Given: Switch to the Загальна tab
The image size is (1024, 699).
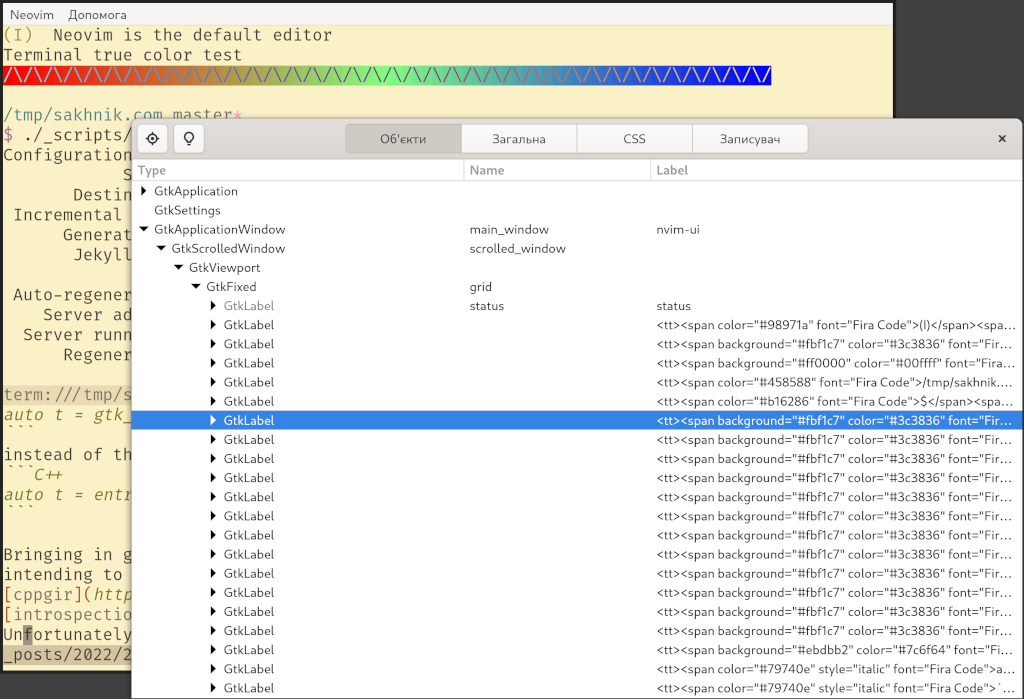Looking at the screenshot, I should [518, 138].
